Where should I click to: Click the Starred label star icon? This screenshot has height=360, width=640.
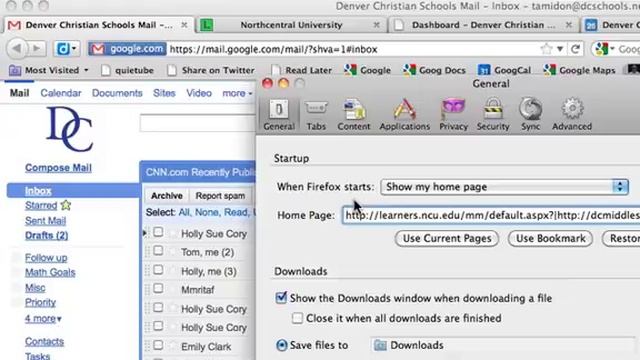click(x=66, y=205)
